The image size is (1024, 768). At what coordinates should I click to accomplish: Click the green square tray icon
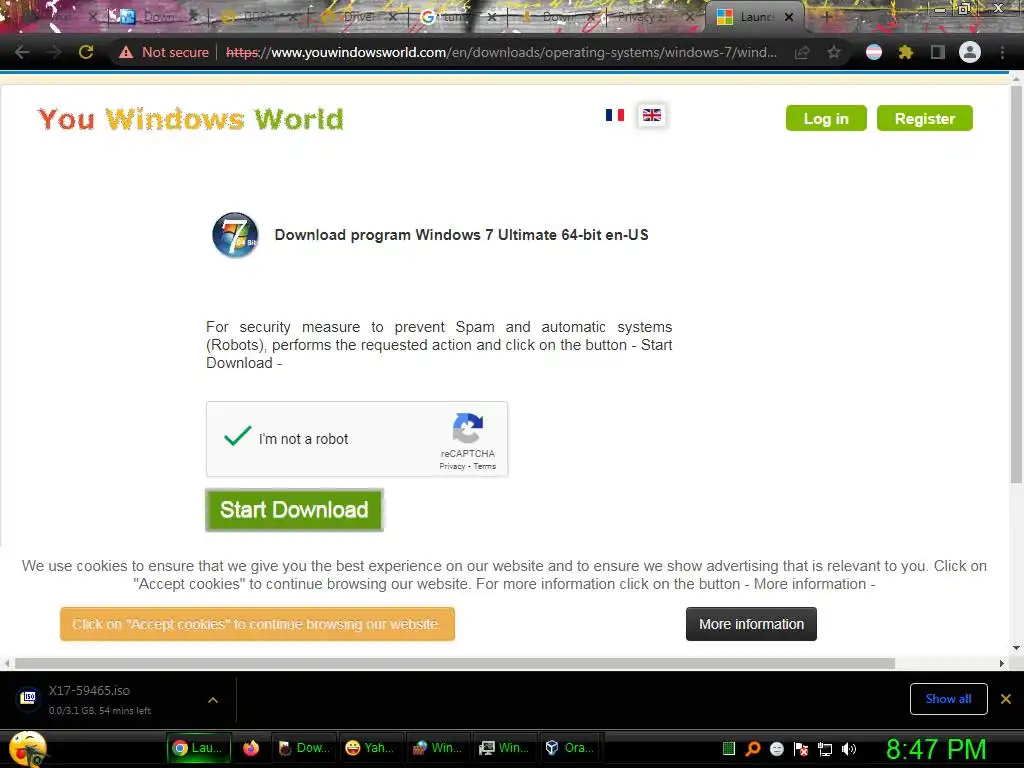(729, 748)
